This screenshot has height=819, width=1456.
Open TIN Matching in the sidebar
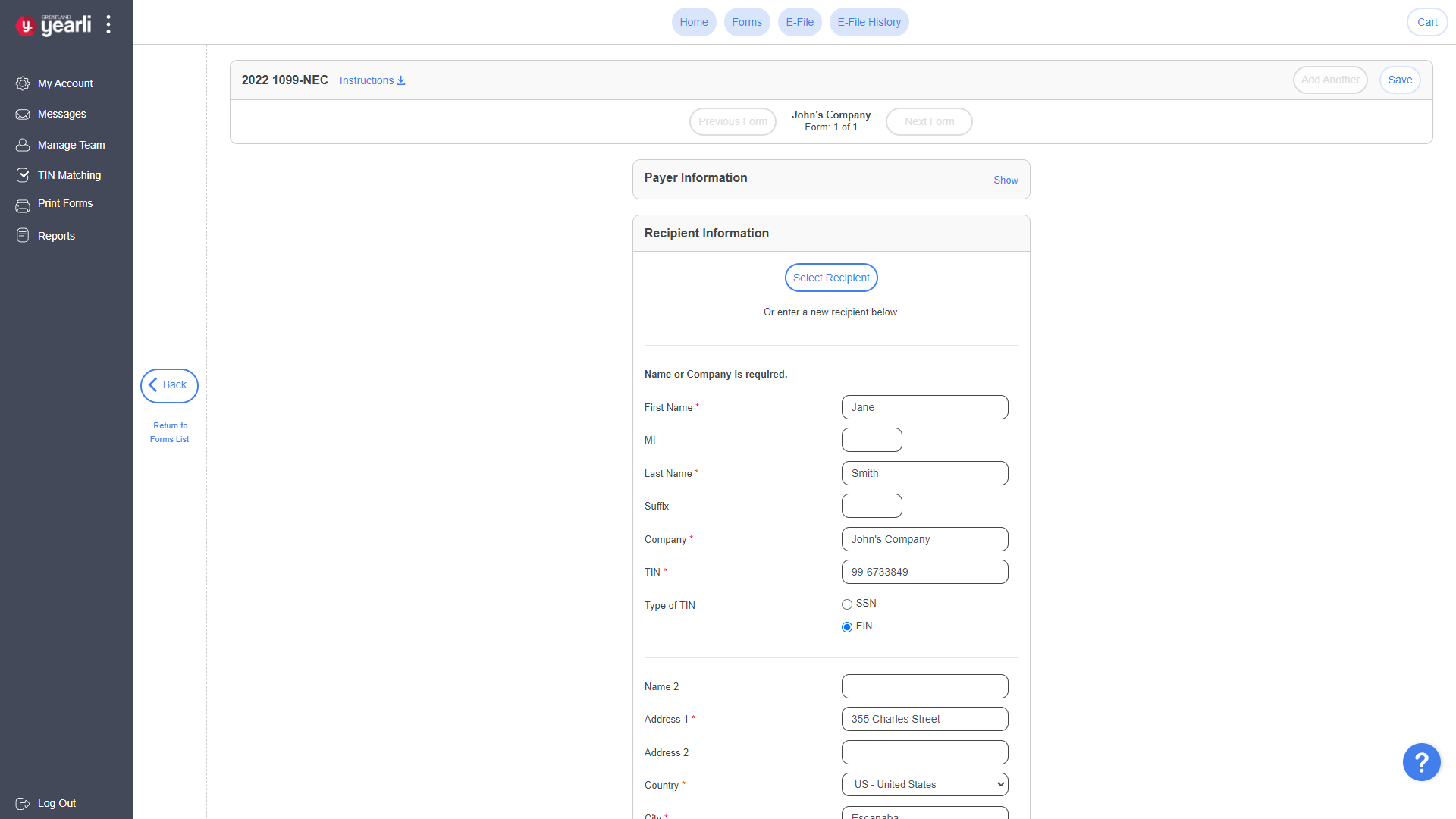click(69, 175)
